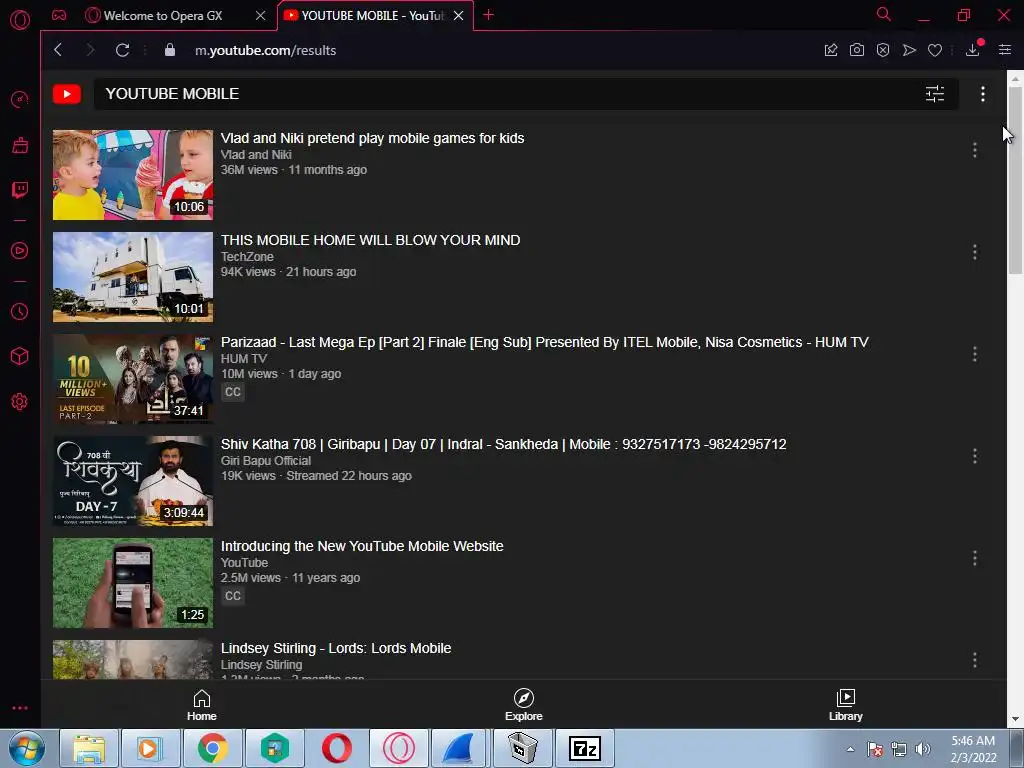Open Extensions cube icon in sidebar
The width and height of the screenshot is (1024, 768).
click(x=20, y=356)
